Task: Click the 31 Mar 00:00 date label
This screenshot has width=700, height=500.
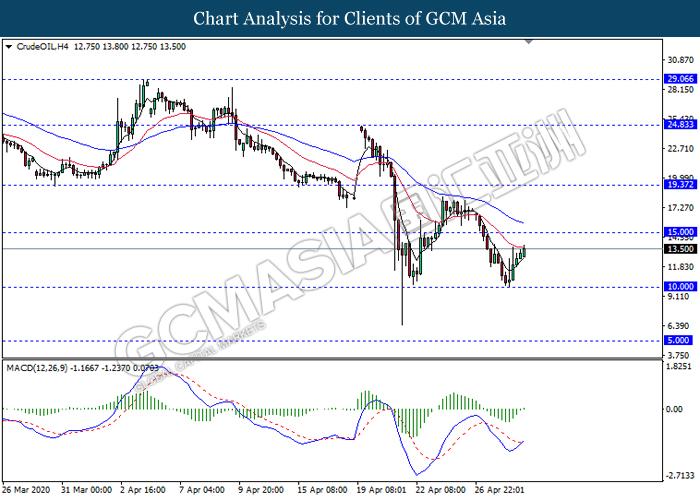Action: point(87,490)
